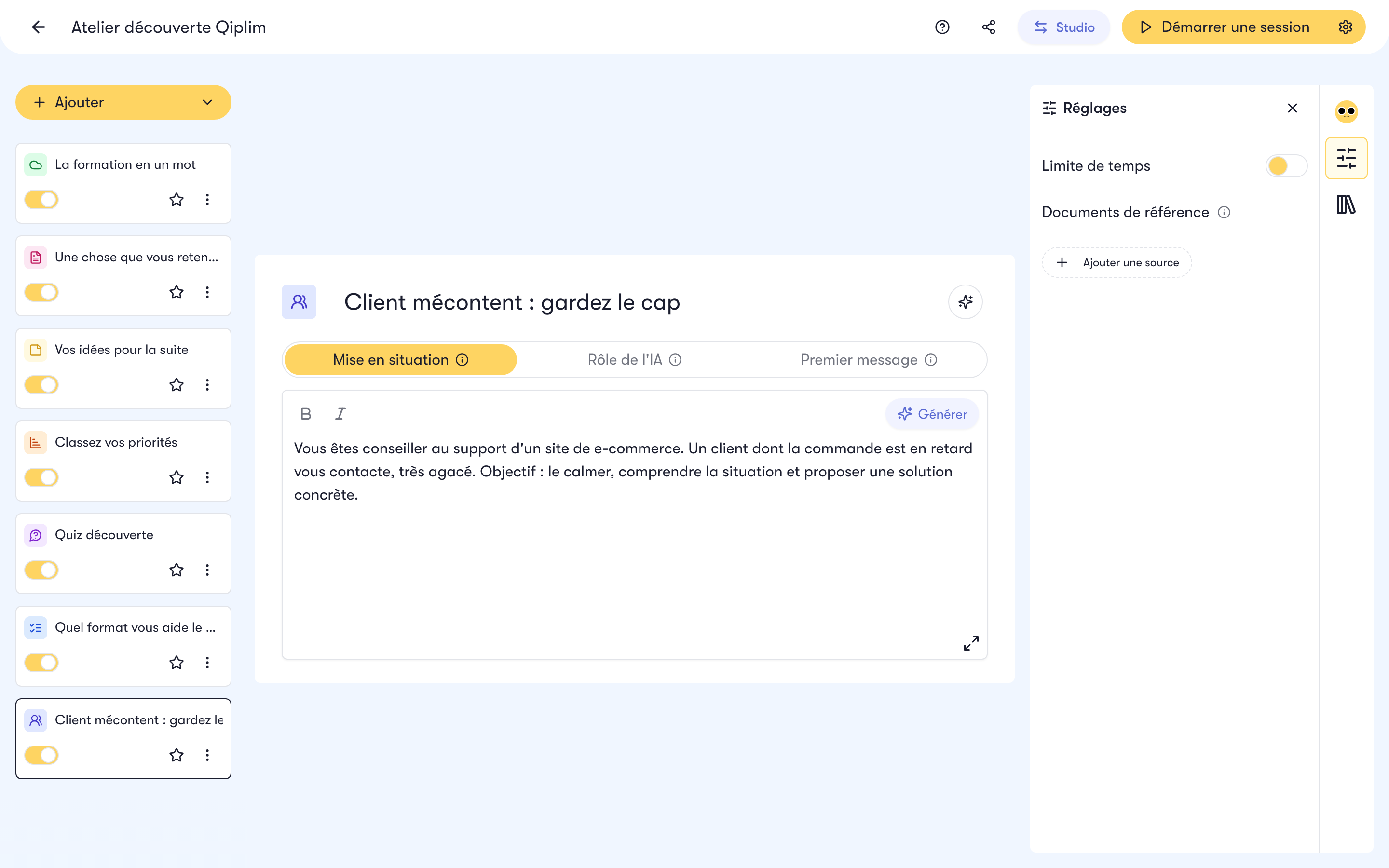Open options menu for Vos idées pour la suite
Viewport: 1389px width, 868px height.
(207, 385)
